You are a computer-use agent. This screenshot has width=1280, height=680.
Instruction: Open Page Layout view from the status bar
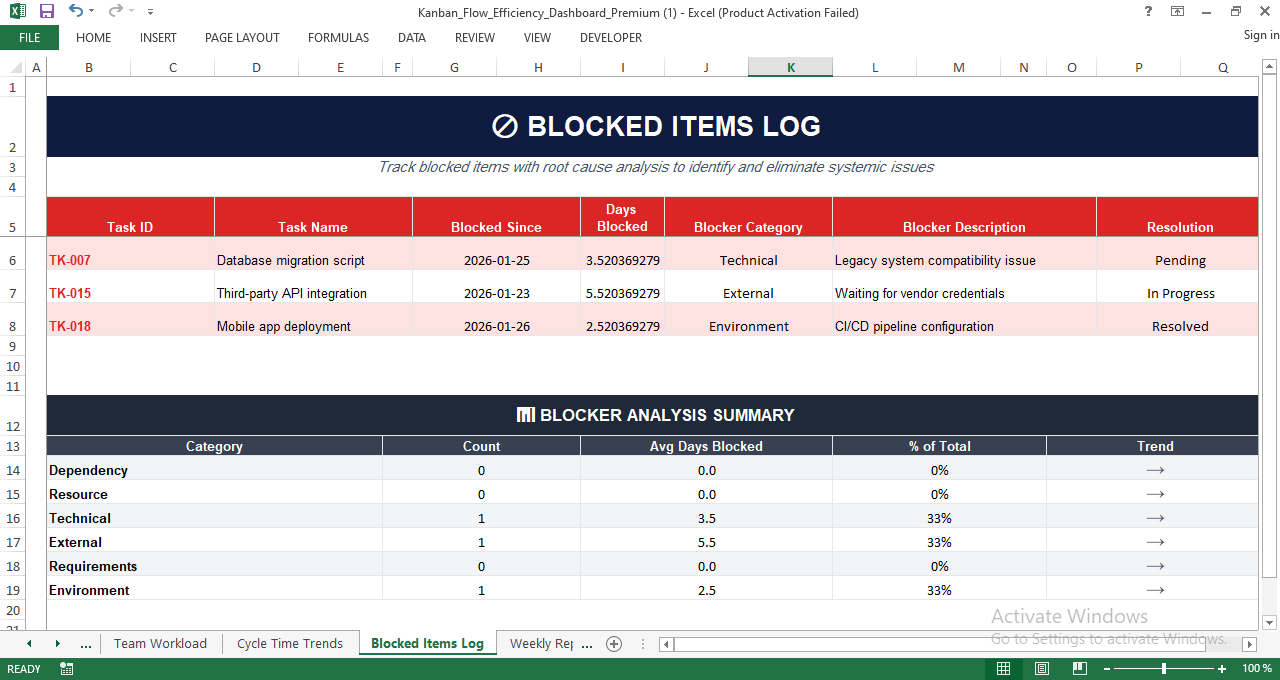pyautogui.click(x=1041, y=668)
